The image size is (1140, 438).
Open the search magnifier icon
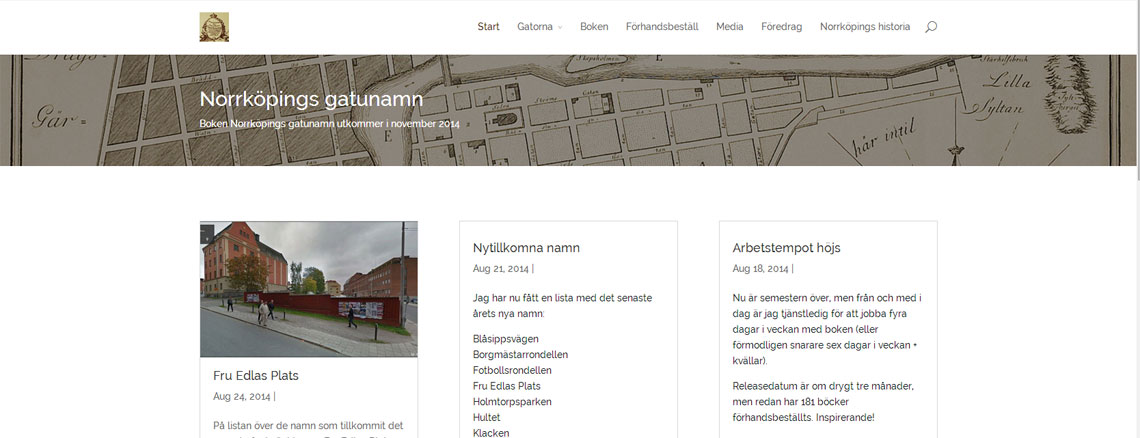(931, 27)
